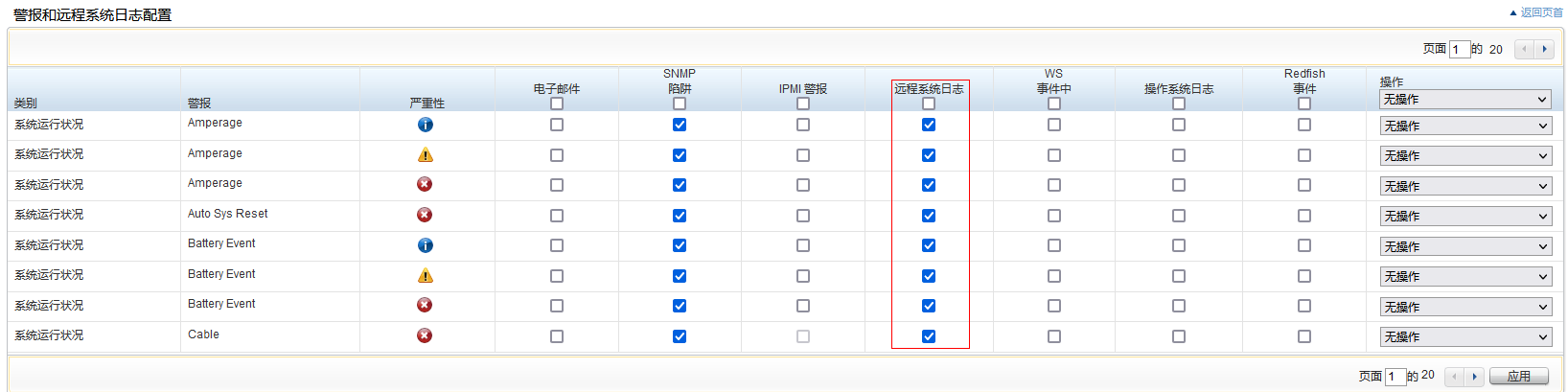Toggle header checkbox for Redfish 事件 column
This screenshot has width=1568, height=392.
click(1304, 104)
